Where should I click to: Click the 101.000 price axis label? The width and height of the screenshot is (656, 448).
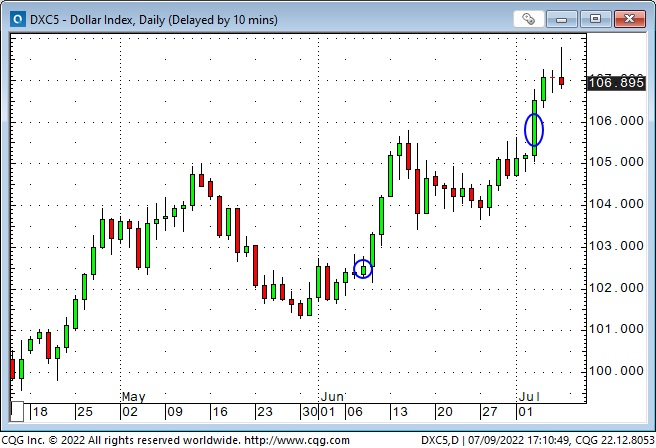[616, 329]
